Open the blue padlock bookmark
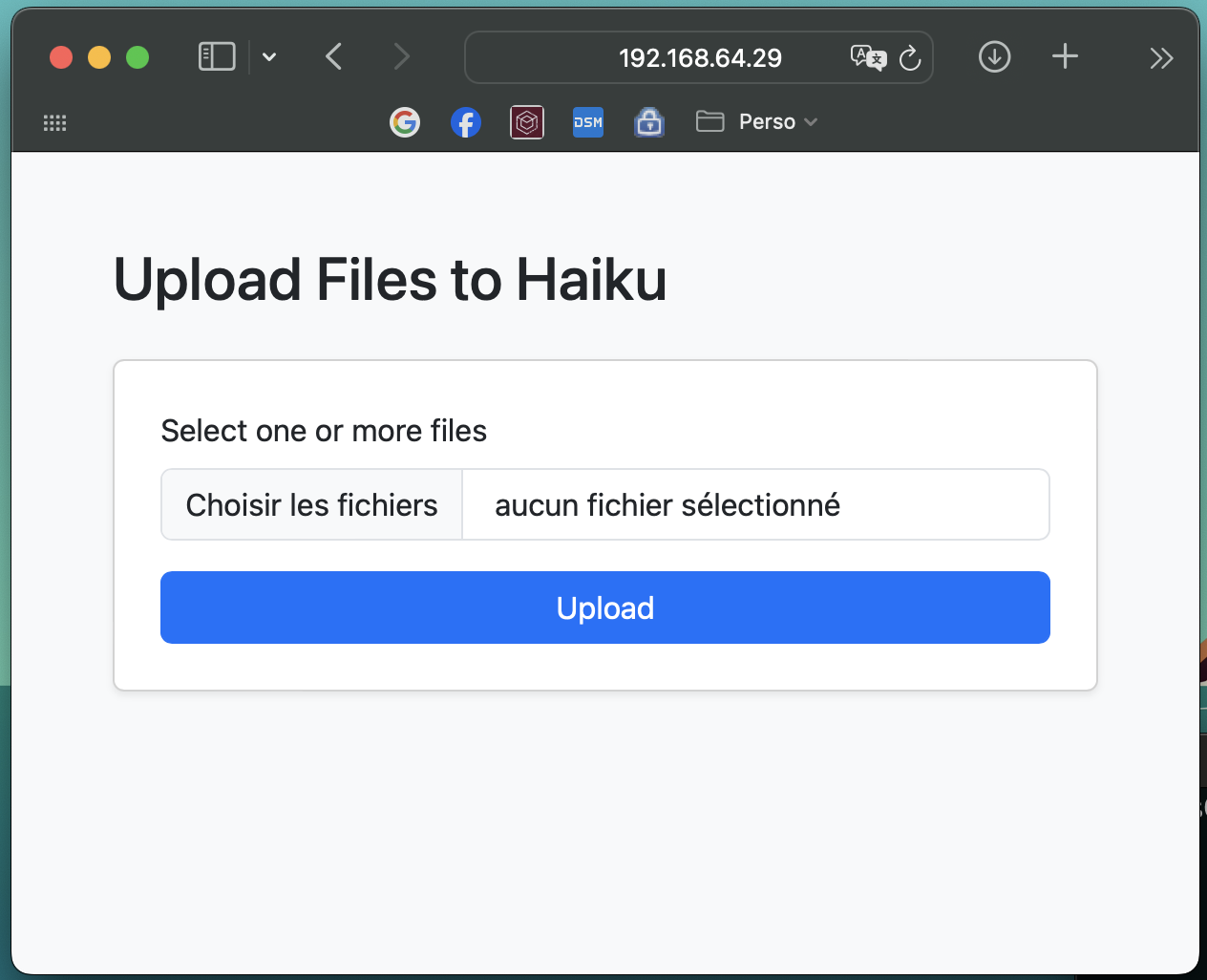This screenshot has height=980, width=1207. click(x=649, y=122)
